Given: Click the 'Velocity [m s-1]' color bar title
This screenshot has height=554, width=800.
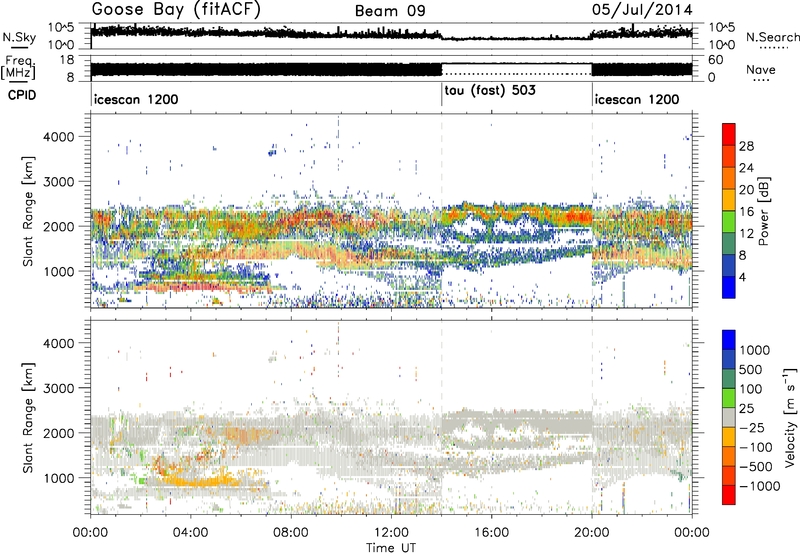Looking at the screenshot, I should tap(790, 417).
